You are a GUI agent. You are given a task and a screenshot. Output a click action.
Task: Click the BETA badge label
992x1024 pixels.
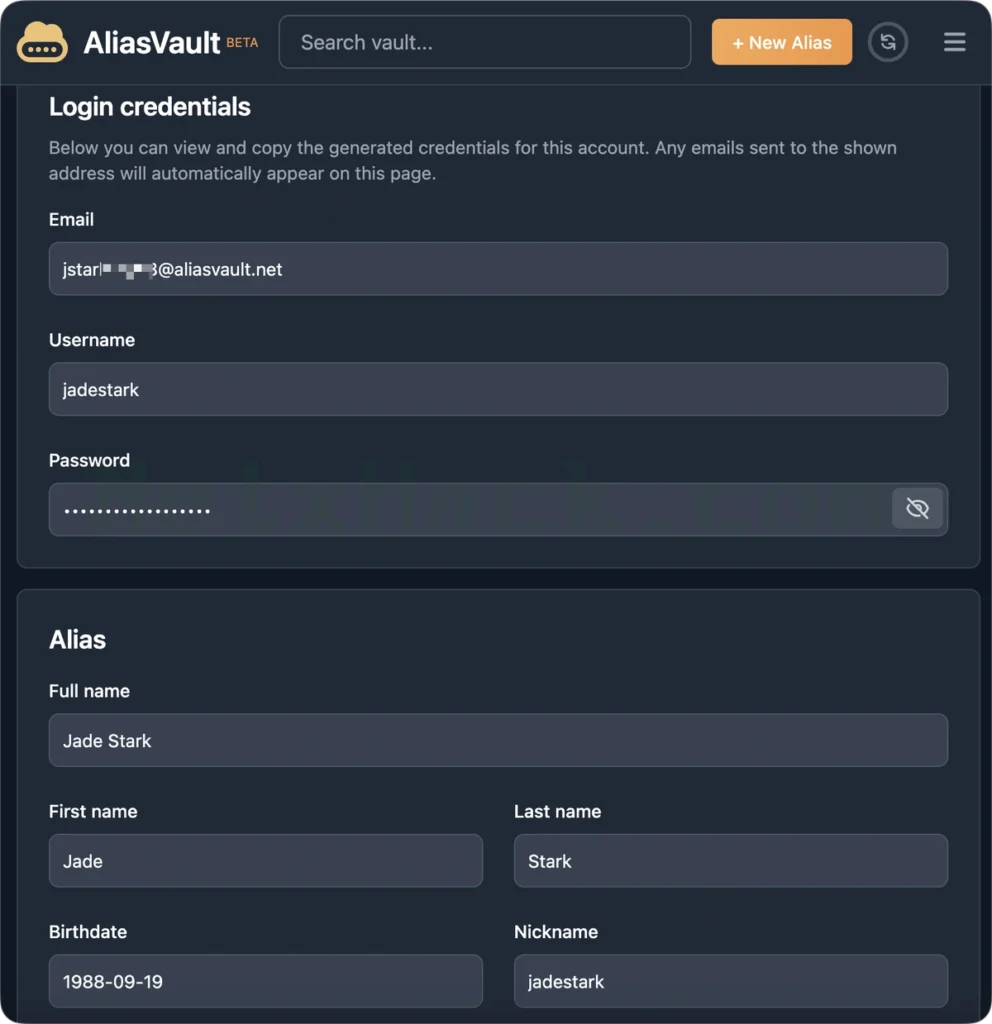242,42
